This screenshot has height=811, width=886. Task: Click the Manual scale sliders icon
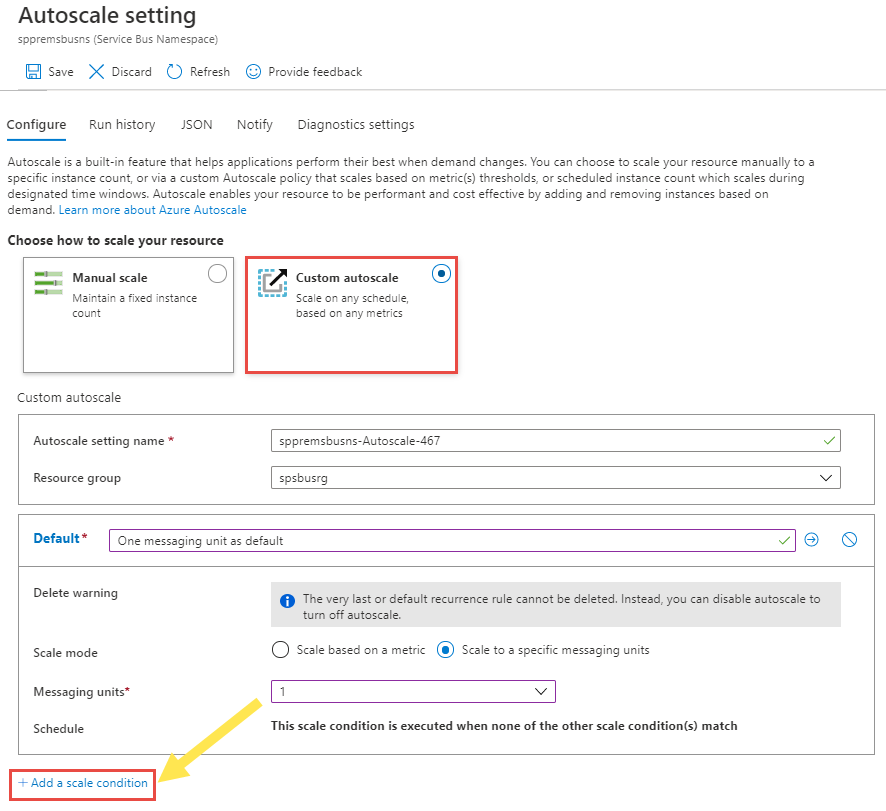pyautogui.click(x=48, y=282)
